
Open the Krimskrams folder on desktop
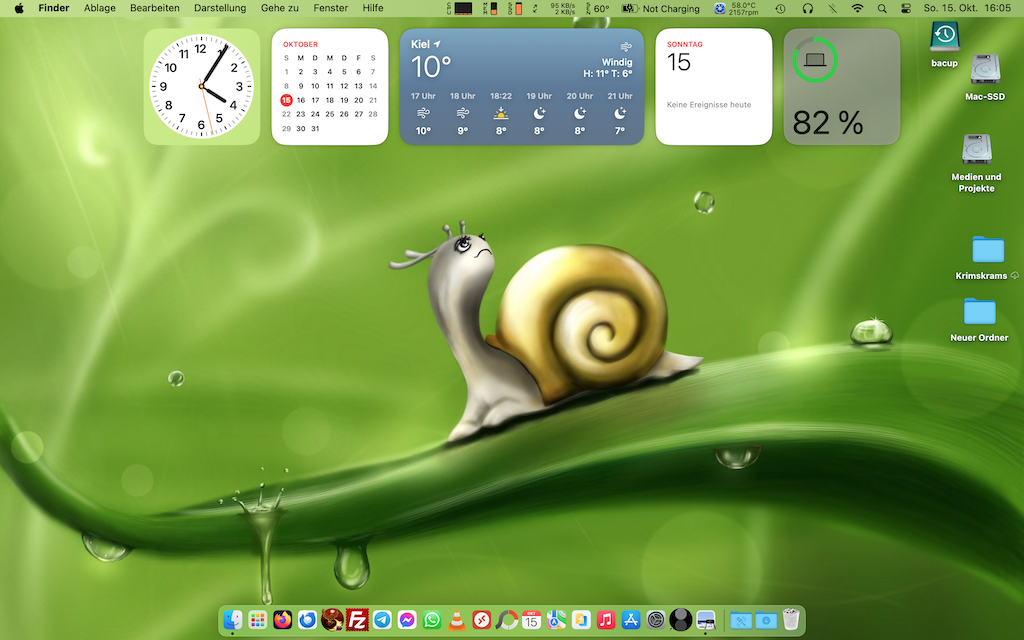(987, 250)
